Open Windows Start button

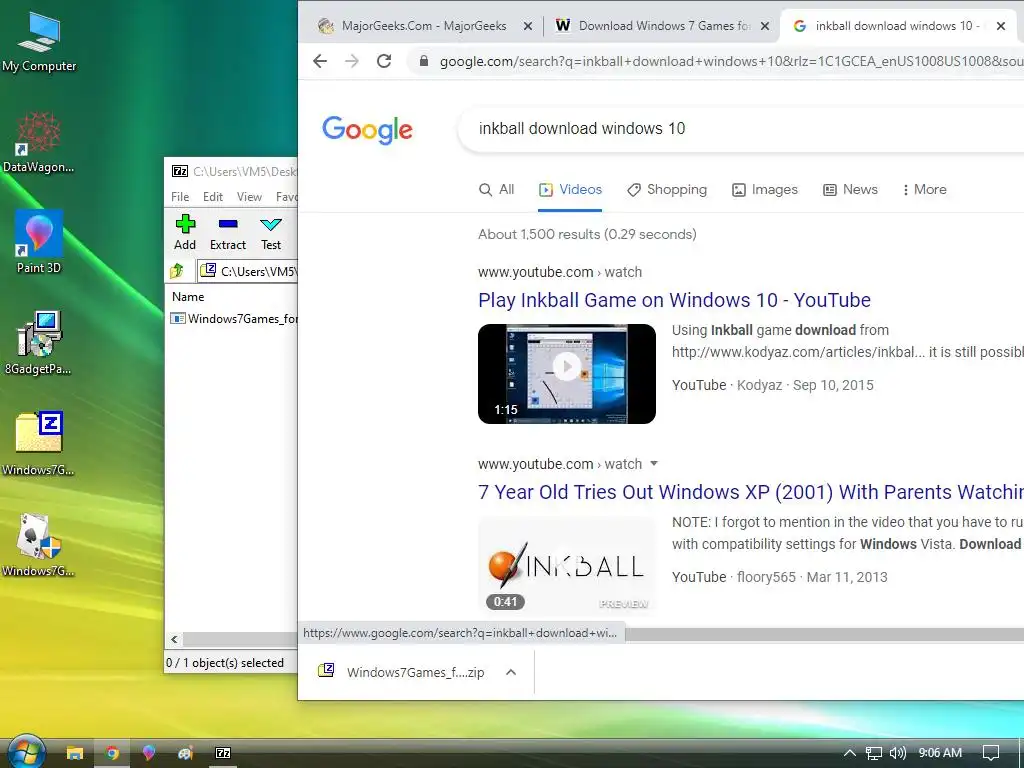(26, 752)
